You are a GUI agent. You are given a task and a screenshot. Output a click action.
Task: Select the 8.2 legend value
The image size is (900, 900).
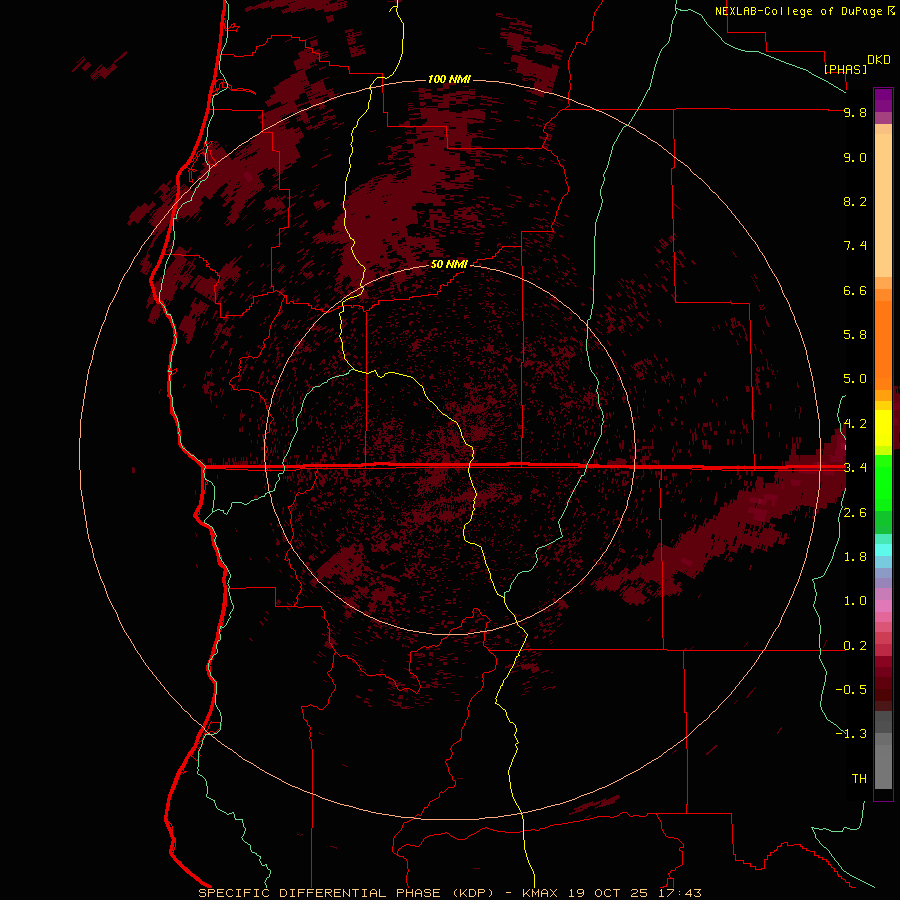pos(855,201)
